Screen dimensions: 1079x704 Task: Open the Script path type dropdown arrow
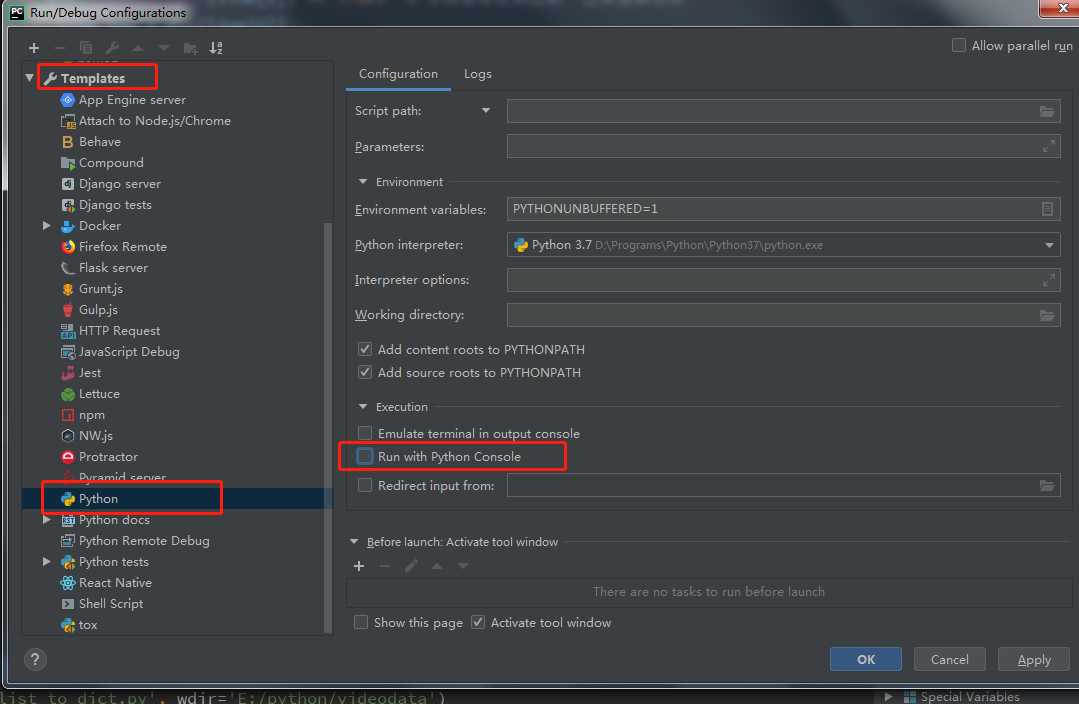click(x=486, y=110)
